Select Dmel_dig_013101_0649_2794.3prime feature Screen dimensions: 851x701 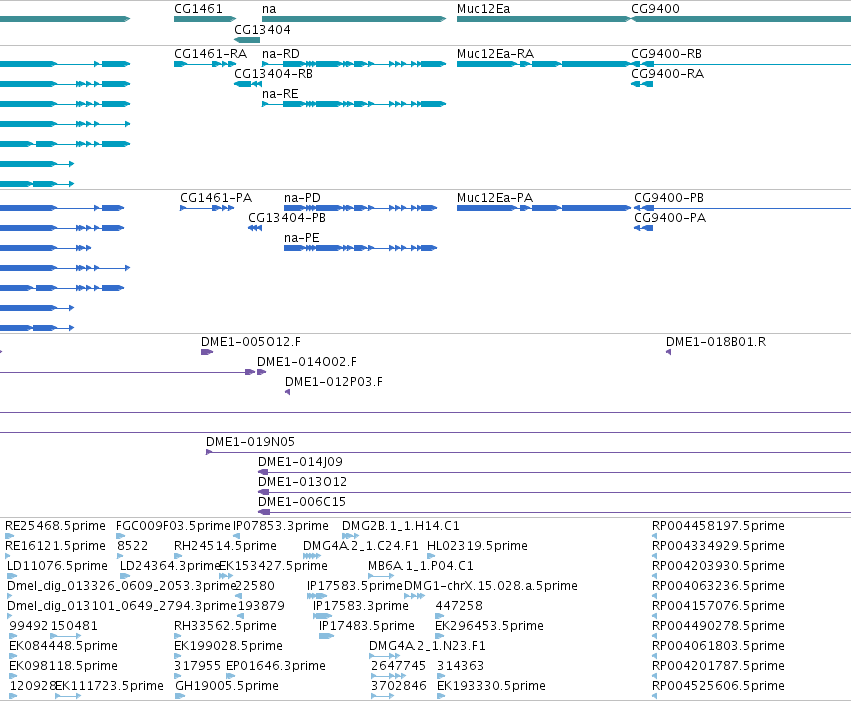122,606
